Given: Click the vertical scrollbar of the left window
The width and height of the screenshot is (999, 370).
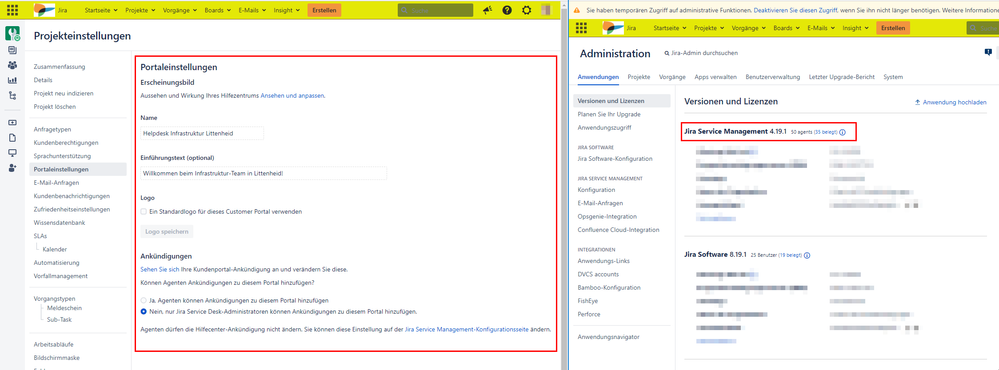Looking at the screenshot, I should coord(564,185).
